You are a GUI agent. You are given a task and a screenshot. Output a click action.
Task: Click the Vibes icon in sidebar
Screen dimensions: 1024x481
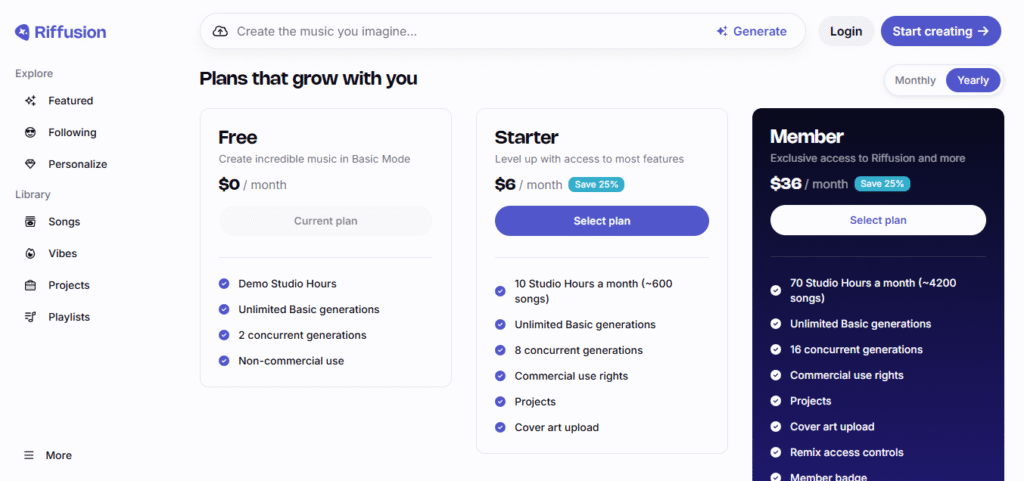(x=30, y=254)
